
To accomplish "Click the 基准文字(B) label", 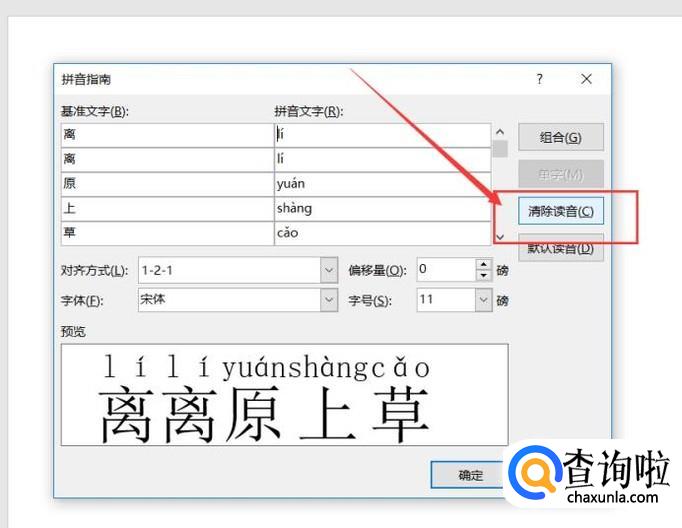I will pos(95,112).
